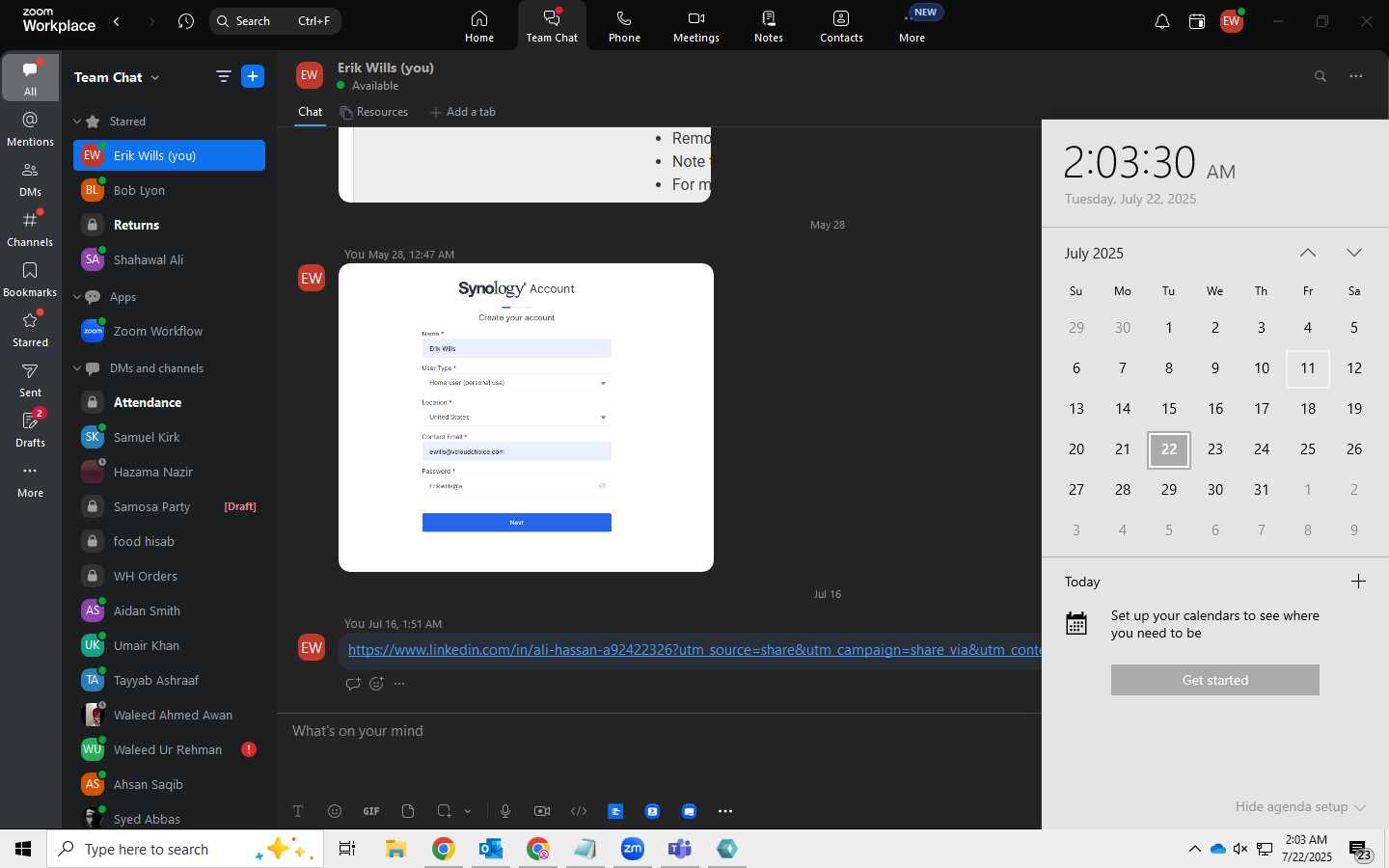Select July 23 in the calendar

1215,449
